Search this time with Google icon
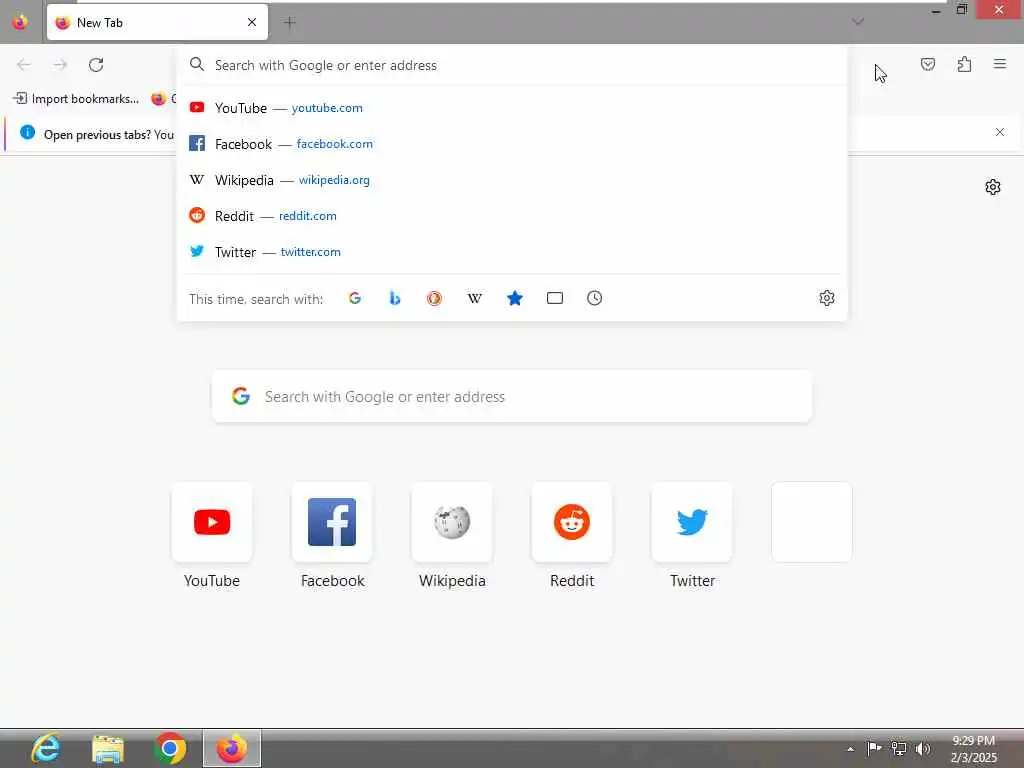 (x=355, y=298)
